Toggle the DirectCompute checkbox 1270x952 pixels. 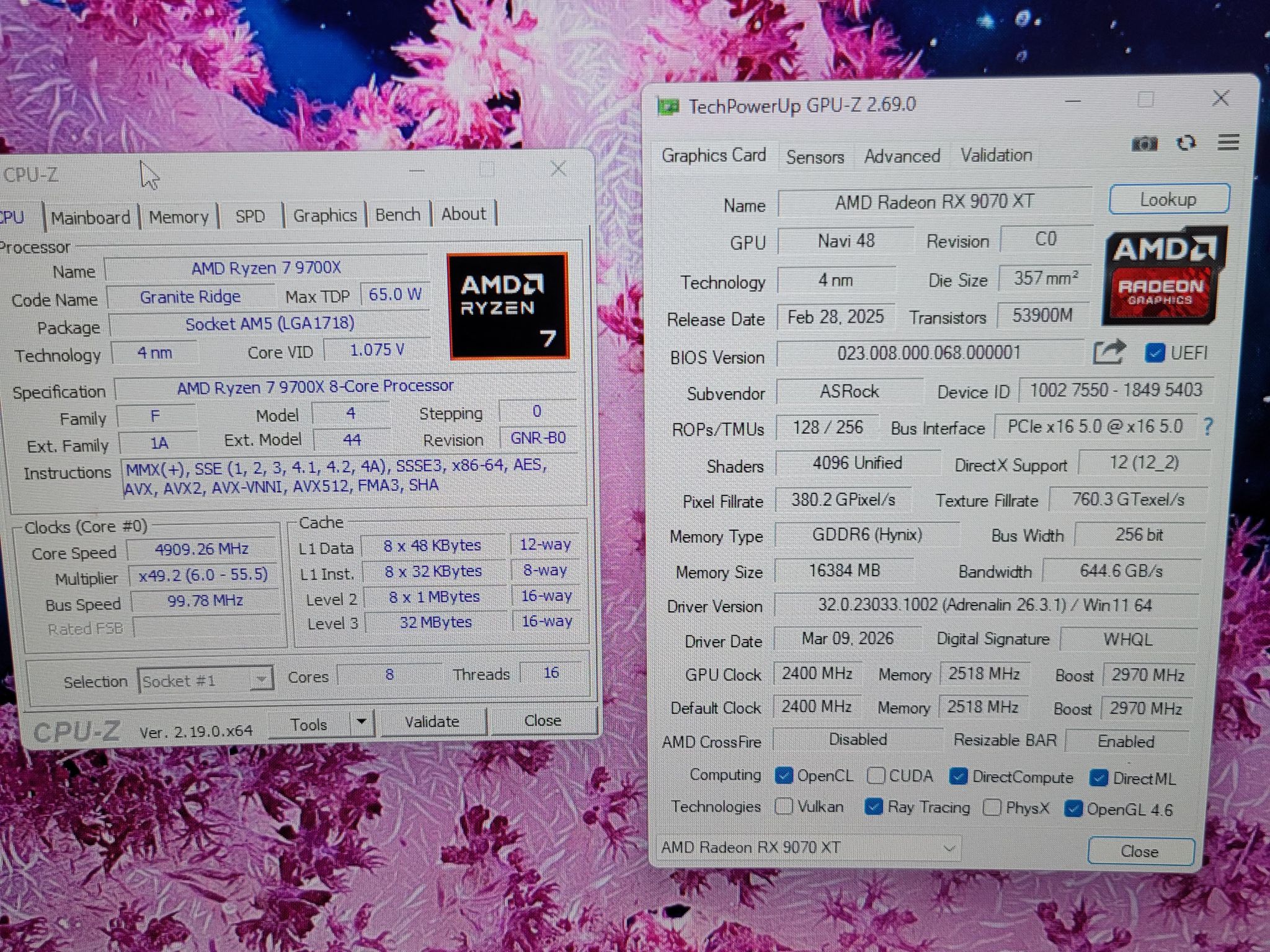point(958,777)
